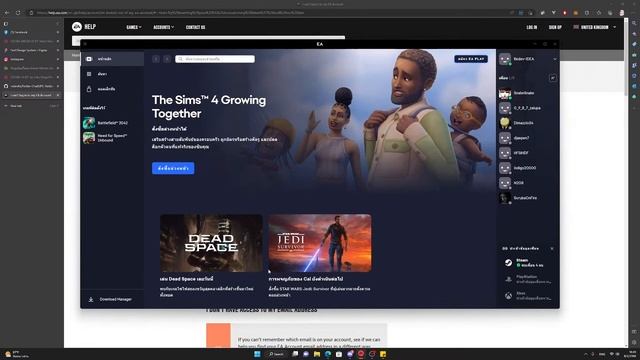Expand the GAMES menu on EA Help page
The width and height of the screenshot is (640, 360).
coord(134,27)
